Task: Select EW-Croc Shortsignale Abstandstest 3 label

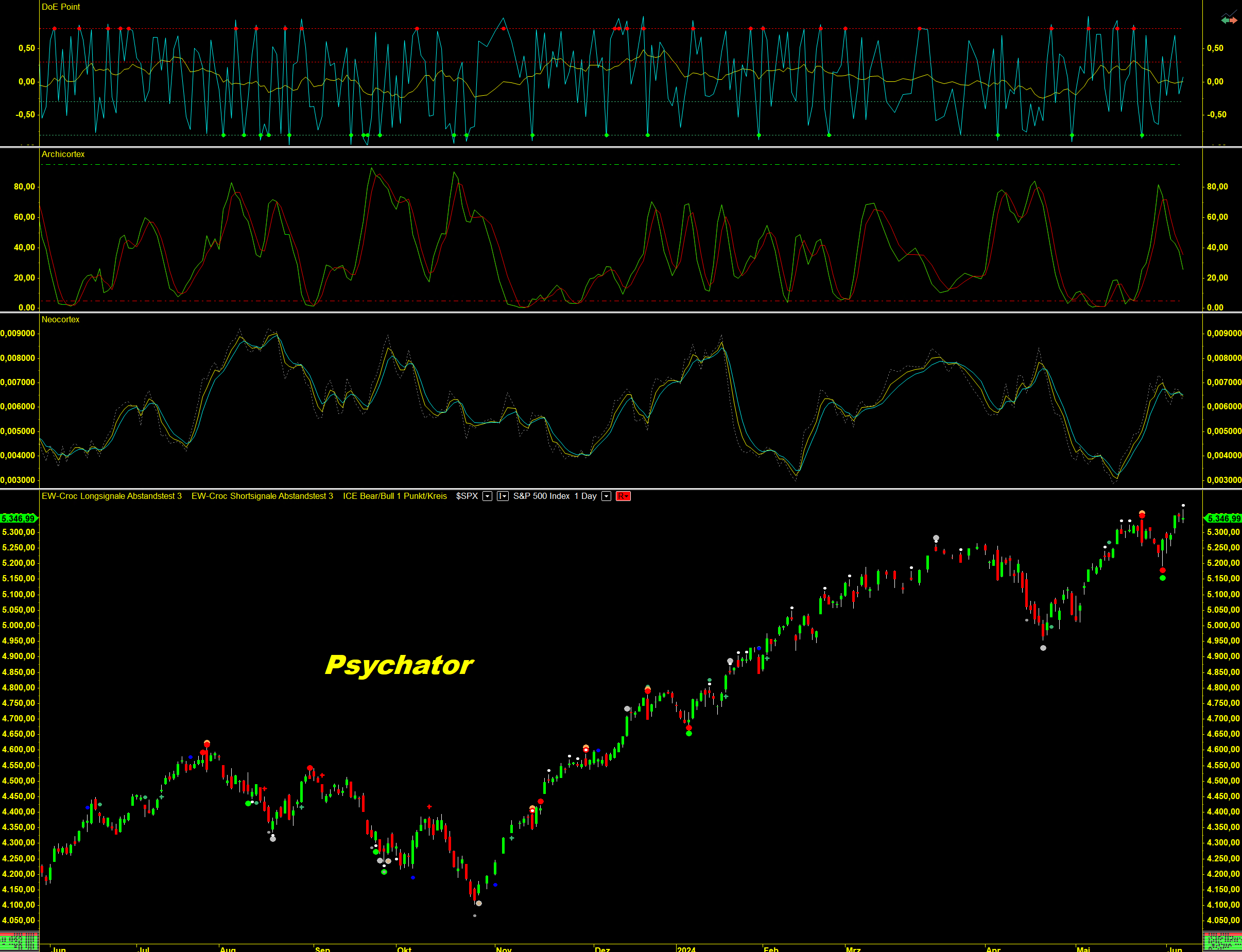Action: (x=262, y=496)
